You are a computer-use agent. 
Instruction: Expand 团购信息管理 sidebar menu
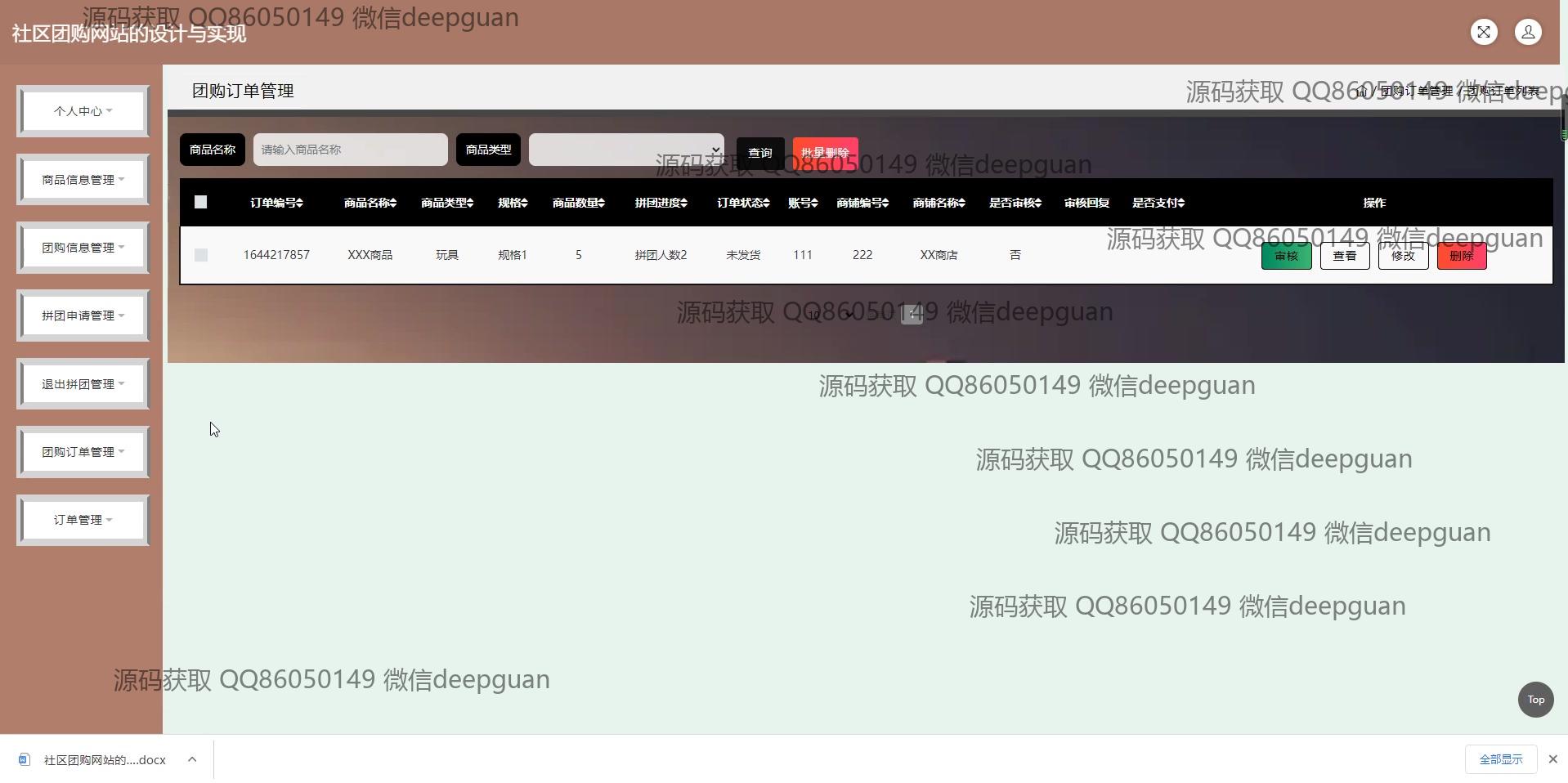(x=83, y=248)
